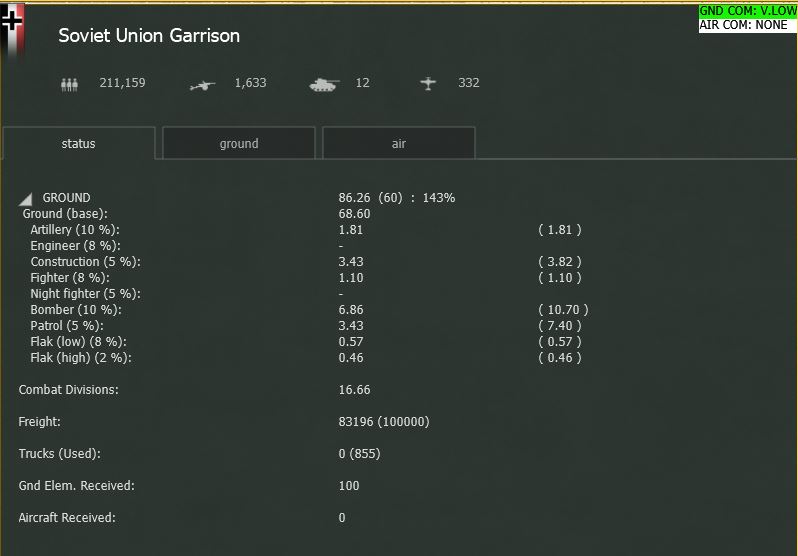This screenshot has width=798, height=556.
Task: Click the Engineer (8 %) row label
Action: coord(75,246)
